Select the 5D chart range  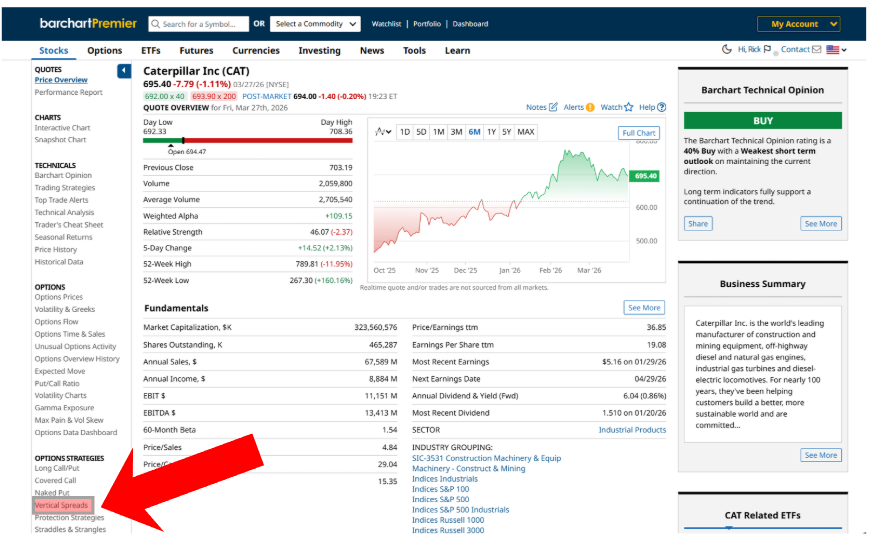pyautogui.click(x=421, y=132)
